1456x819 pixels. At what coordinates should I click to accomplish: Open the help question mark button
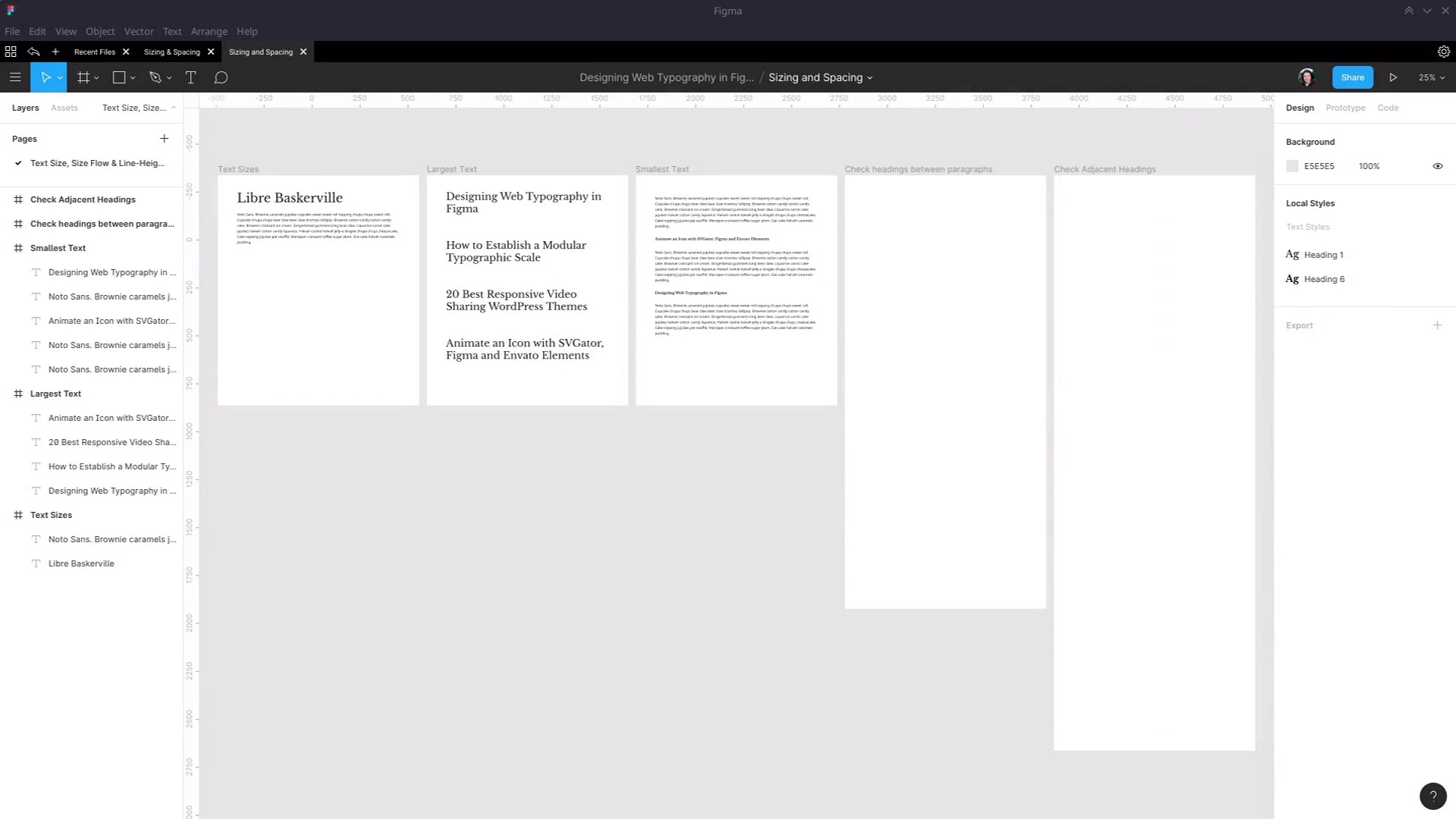click(x=1432, y=796)
